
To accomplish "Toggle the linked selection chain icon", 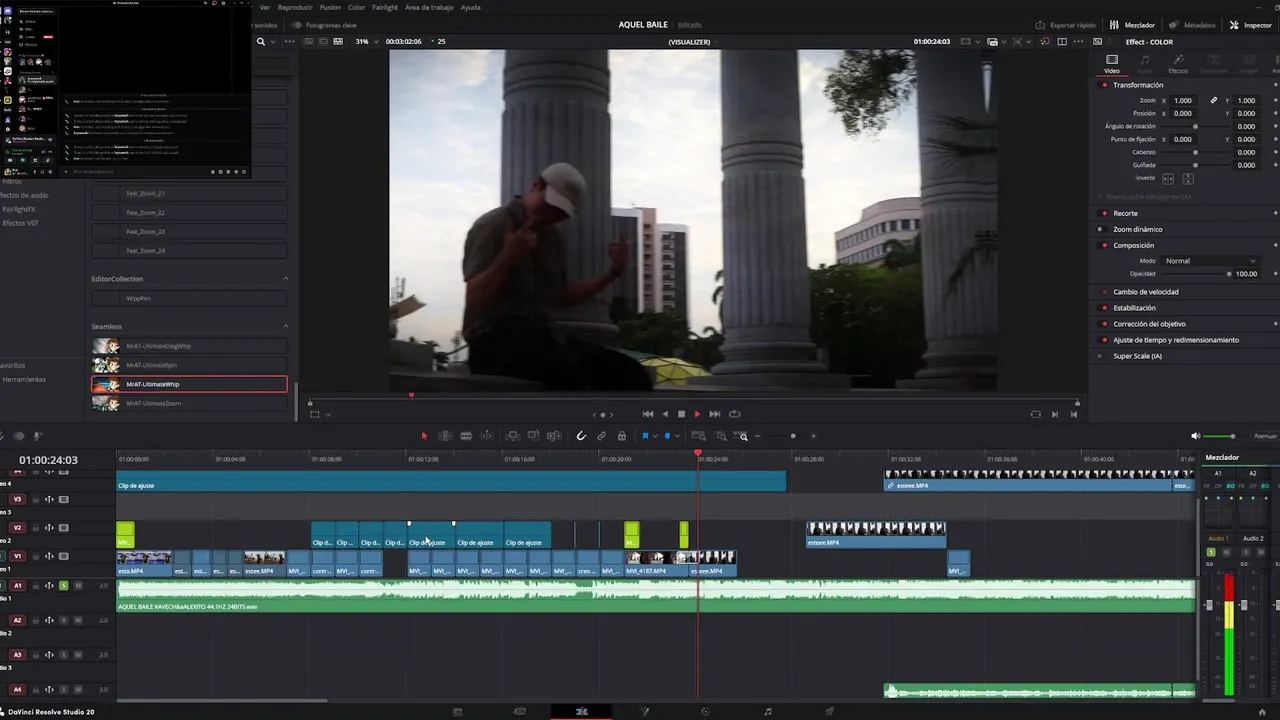I will 601,436.
